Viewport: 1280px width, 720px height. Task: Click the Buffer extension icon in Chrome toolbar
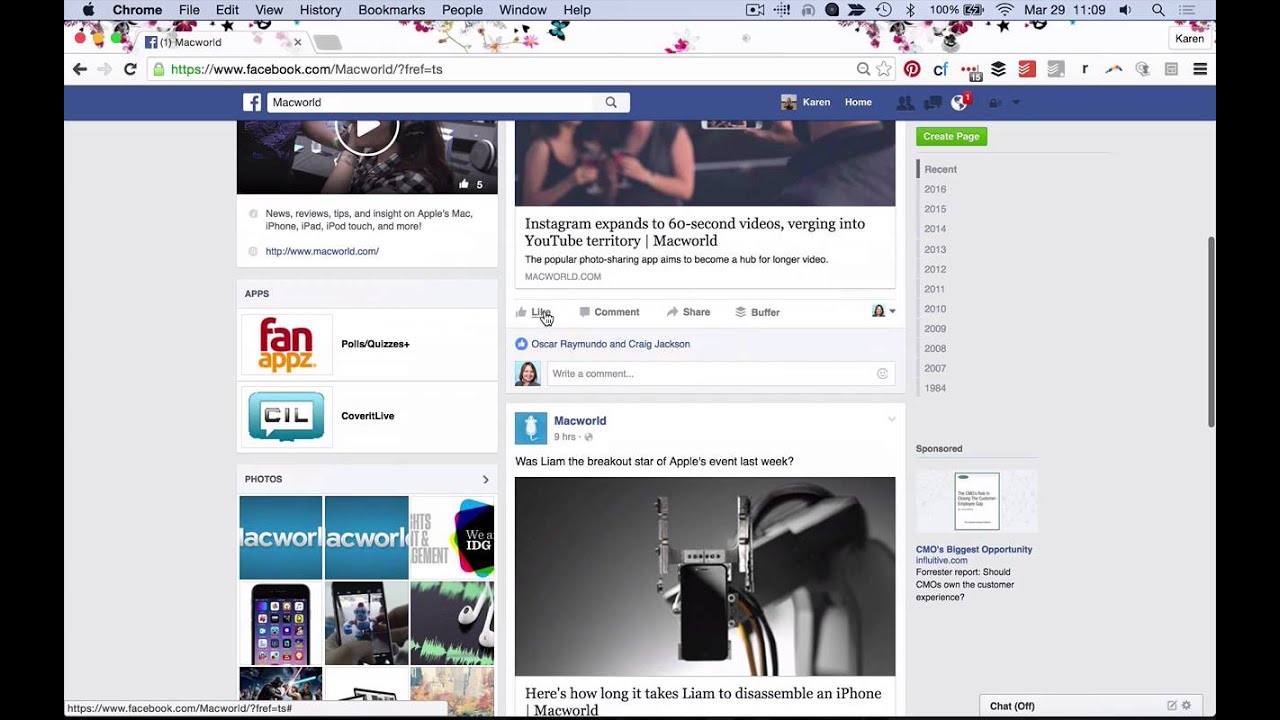pos(998,69)
